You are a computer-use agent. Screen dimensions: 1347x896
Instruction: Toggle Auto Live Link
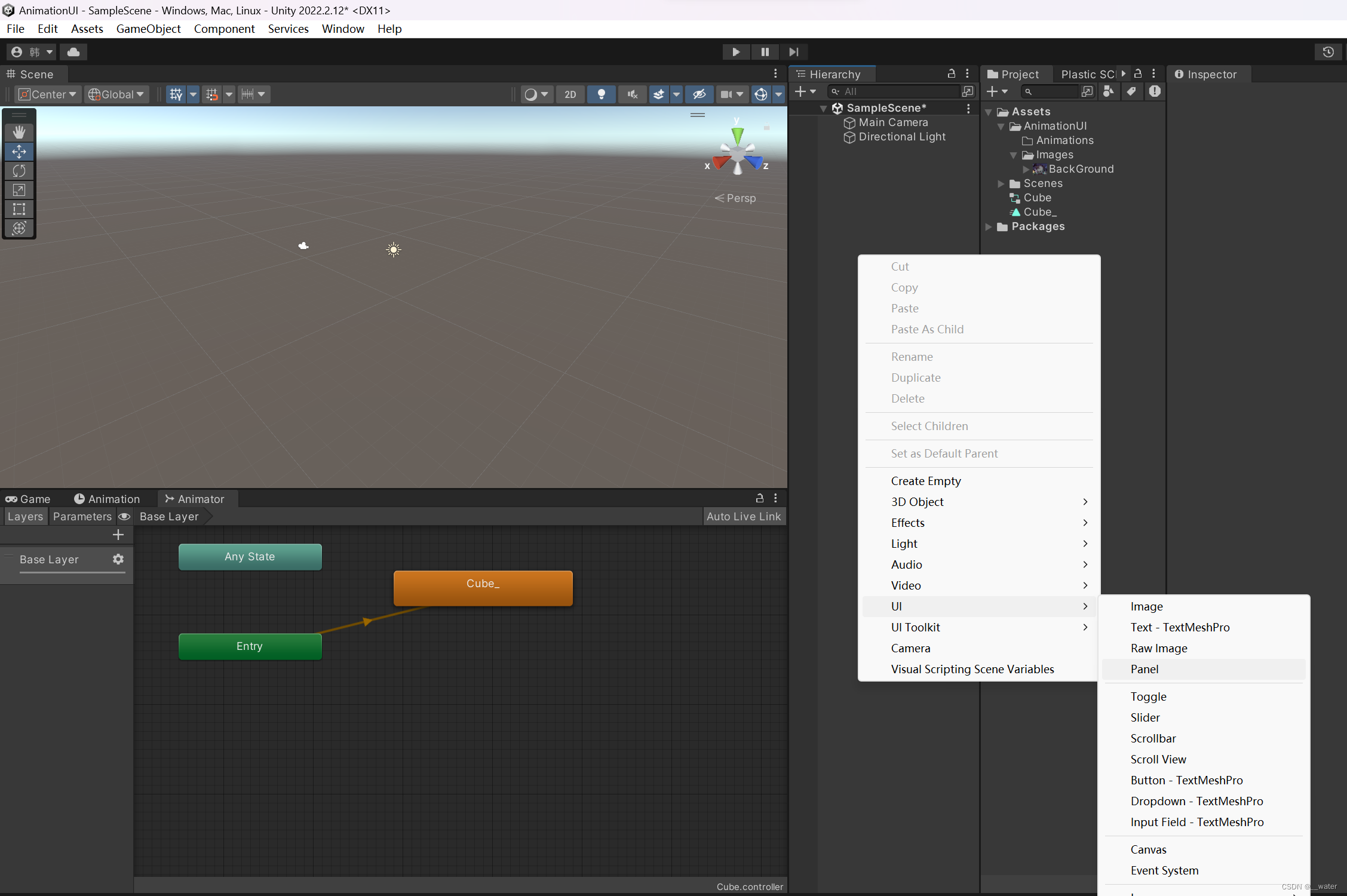pyautogui.click(x=744, y=517)
